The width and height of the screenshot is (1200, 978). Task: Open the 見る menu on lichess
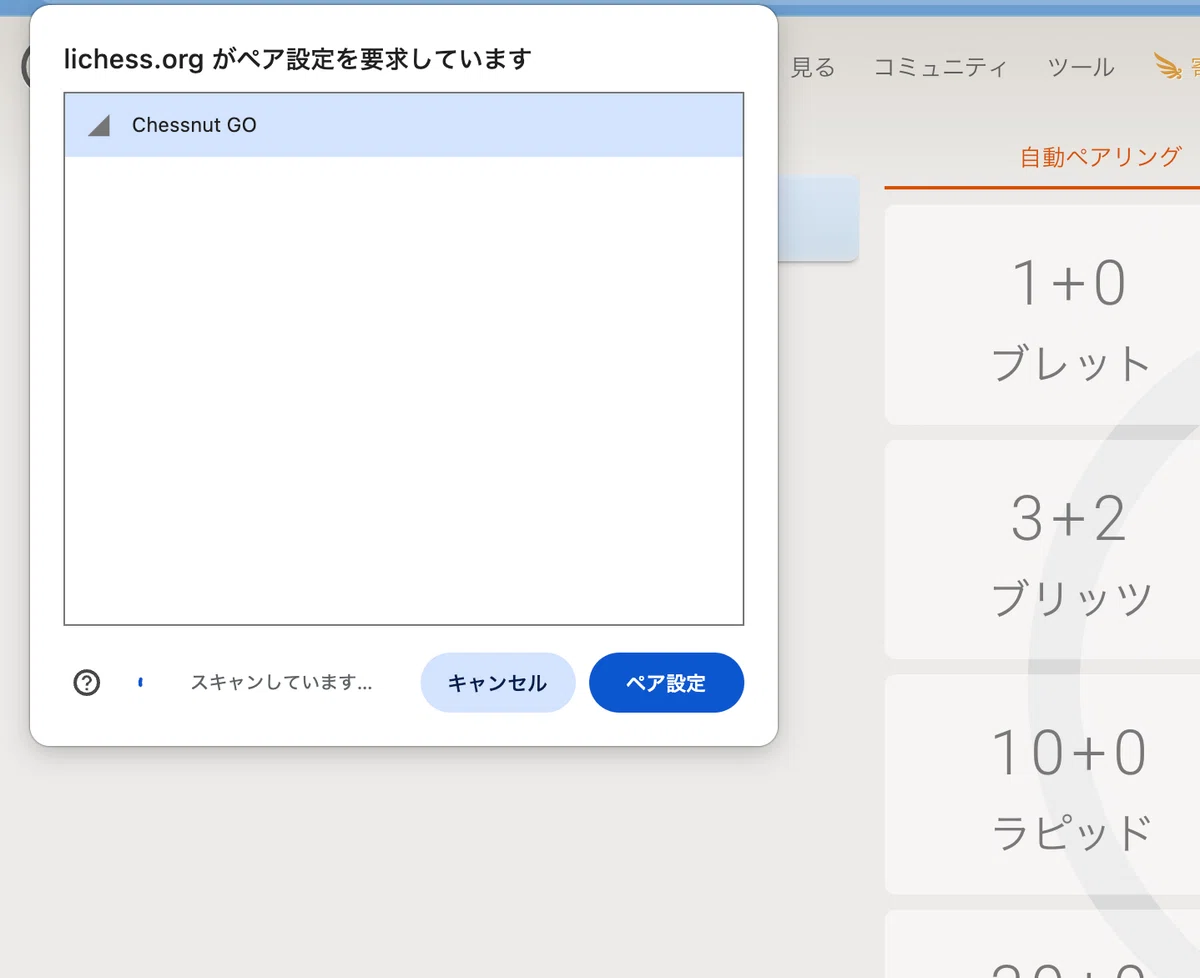[x=812, y=67]
